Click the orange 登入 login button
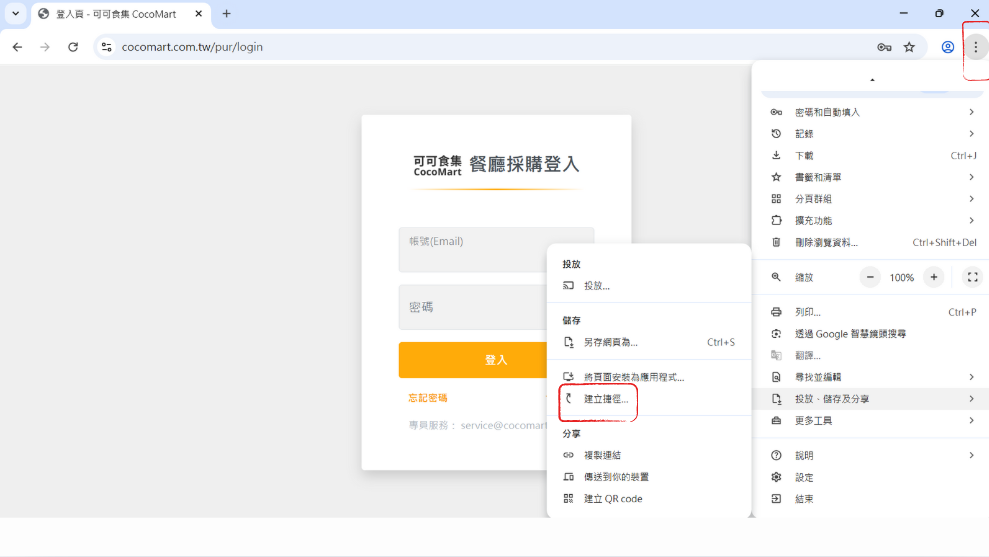 pyautogui.click(x=473, y=360)
